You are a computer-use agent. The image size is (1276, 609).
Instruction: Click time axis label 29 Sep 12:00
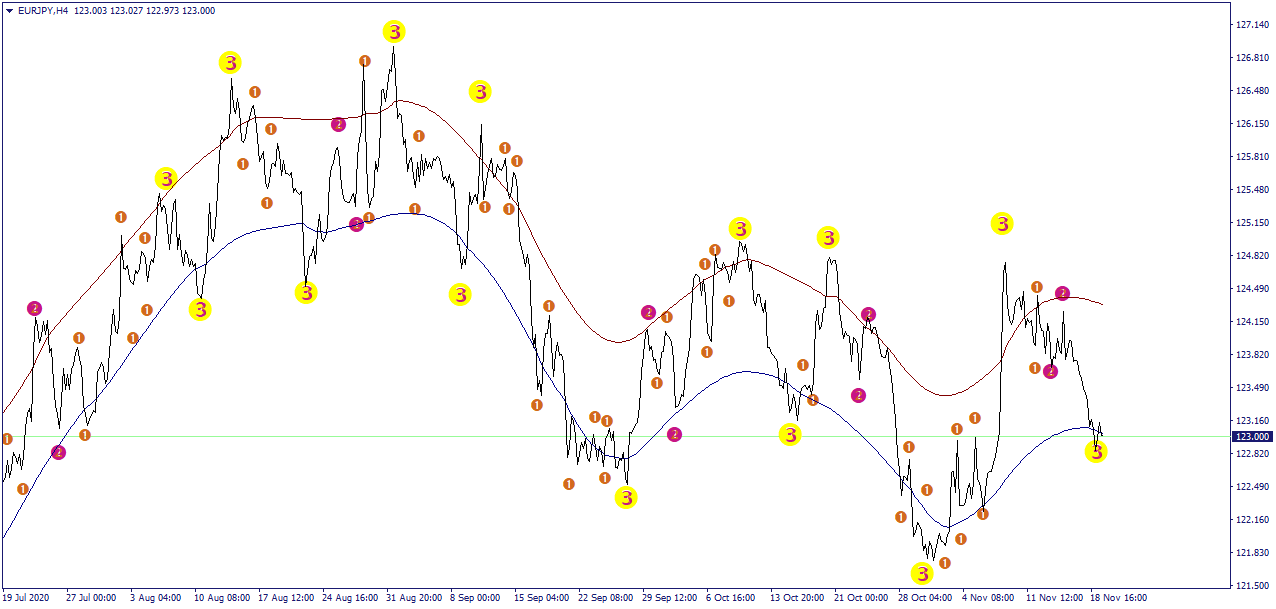click(670, 598)
